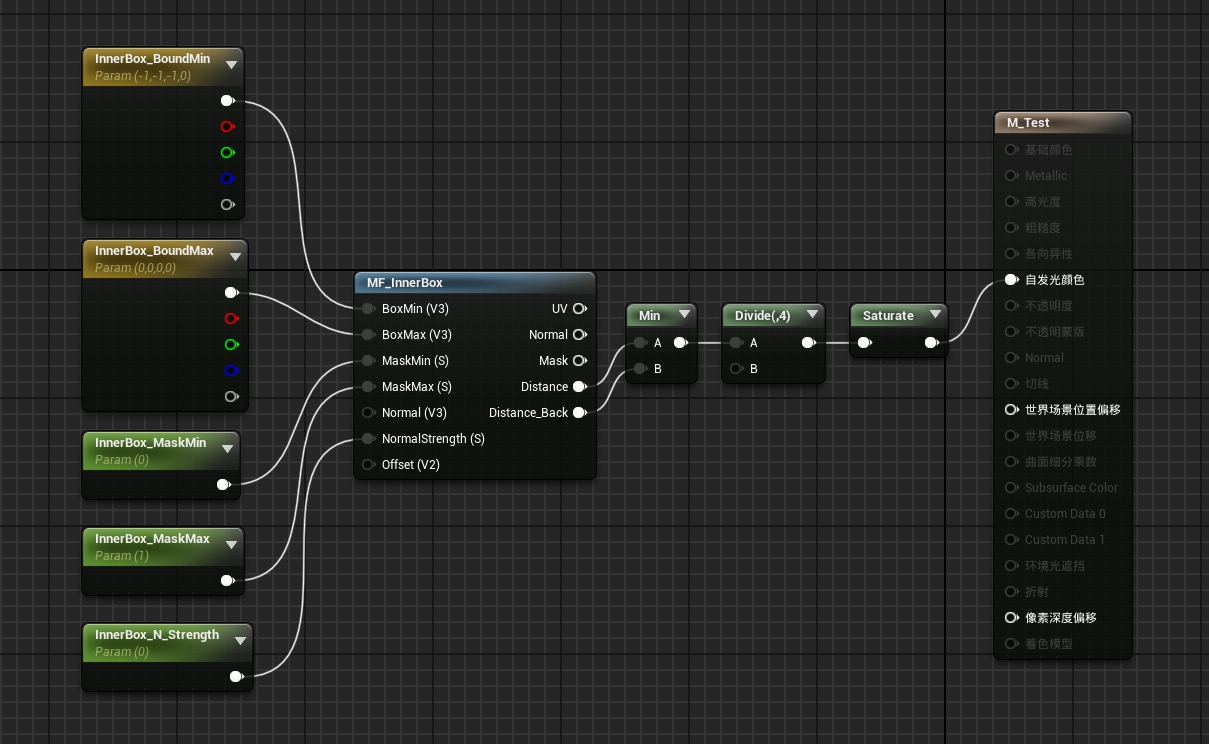
Task: Collapse the Divide node using its arrow
Action: tap(811, 315)
